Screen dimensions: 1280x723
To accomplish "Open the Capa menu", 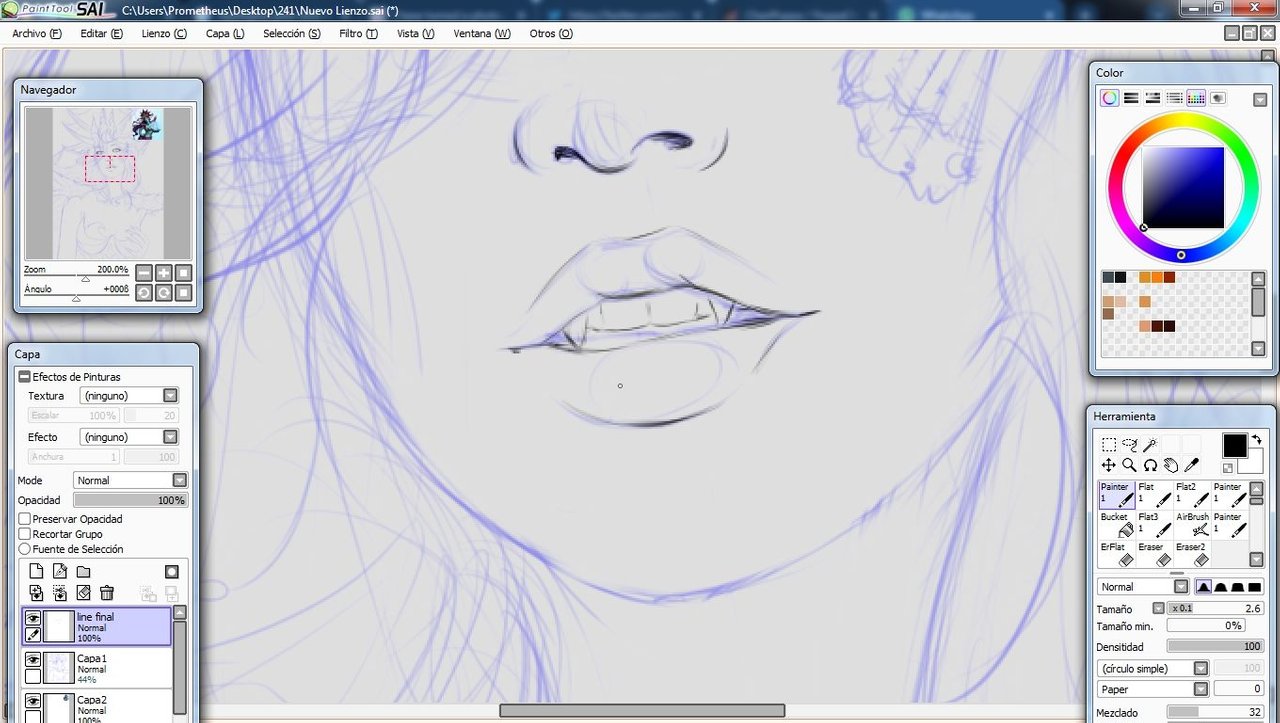I will pyautogui.click(x=225, y=33).
